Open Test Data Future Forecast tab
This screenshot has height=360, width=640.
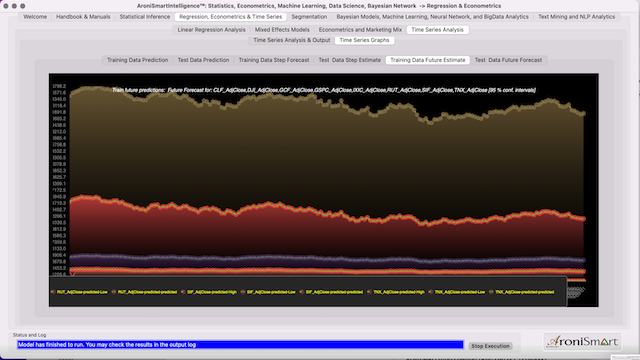coord(508,60)
